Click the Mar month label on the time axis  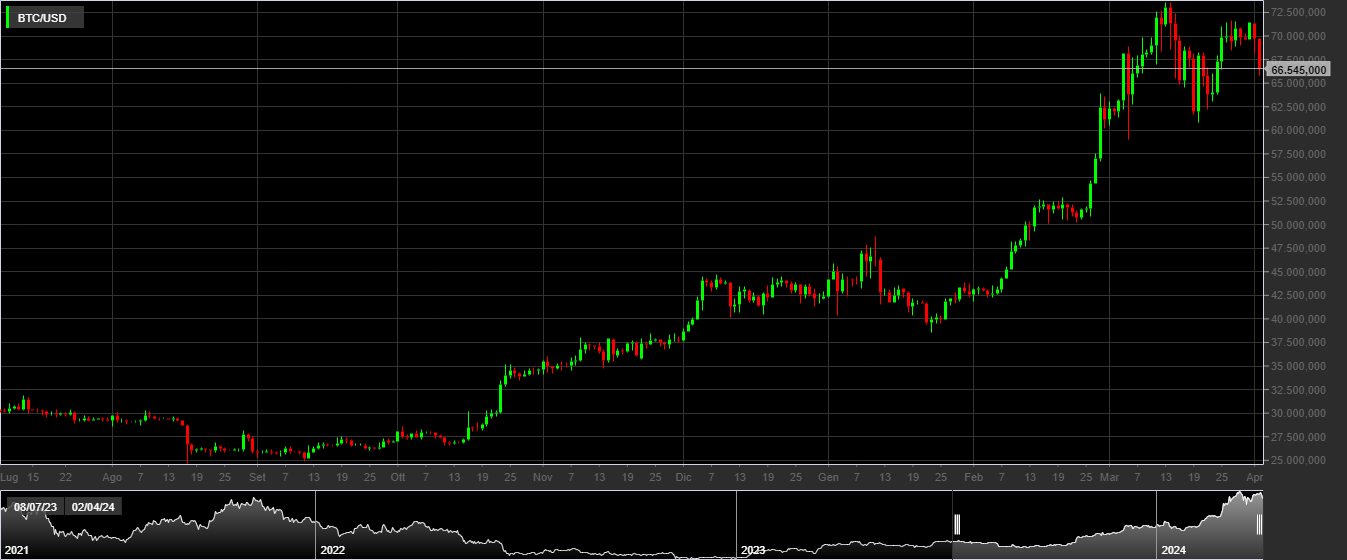point(1109,477)
